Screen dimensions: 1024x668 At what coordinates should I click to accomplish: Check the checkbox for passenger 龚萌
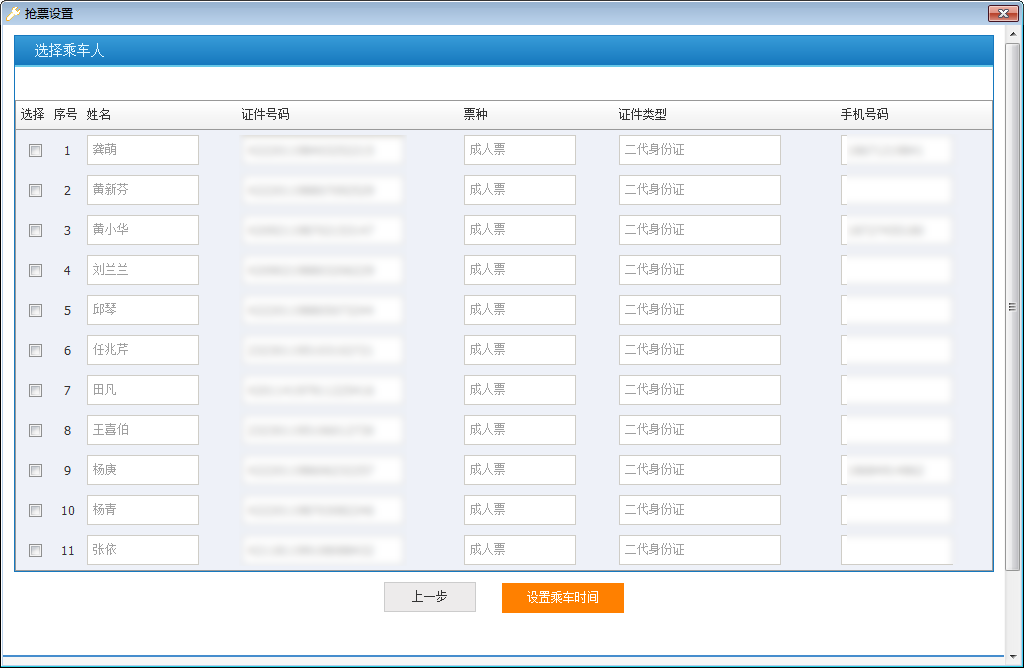35,151
